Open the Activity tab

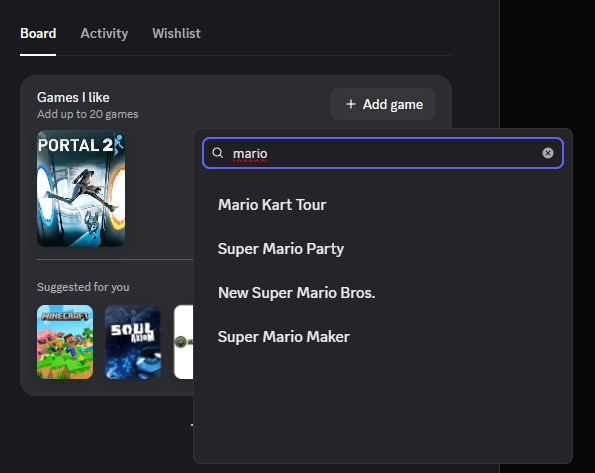[104, 33]
